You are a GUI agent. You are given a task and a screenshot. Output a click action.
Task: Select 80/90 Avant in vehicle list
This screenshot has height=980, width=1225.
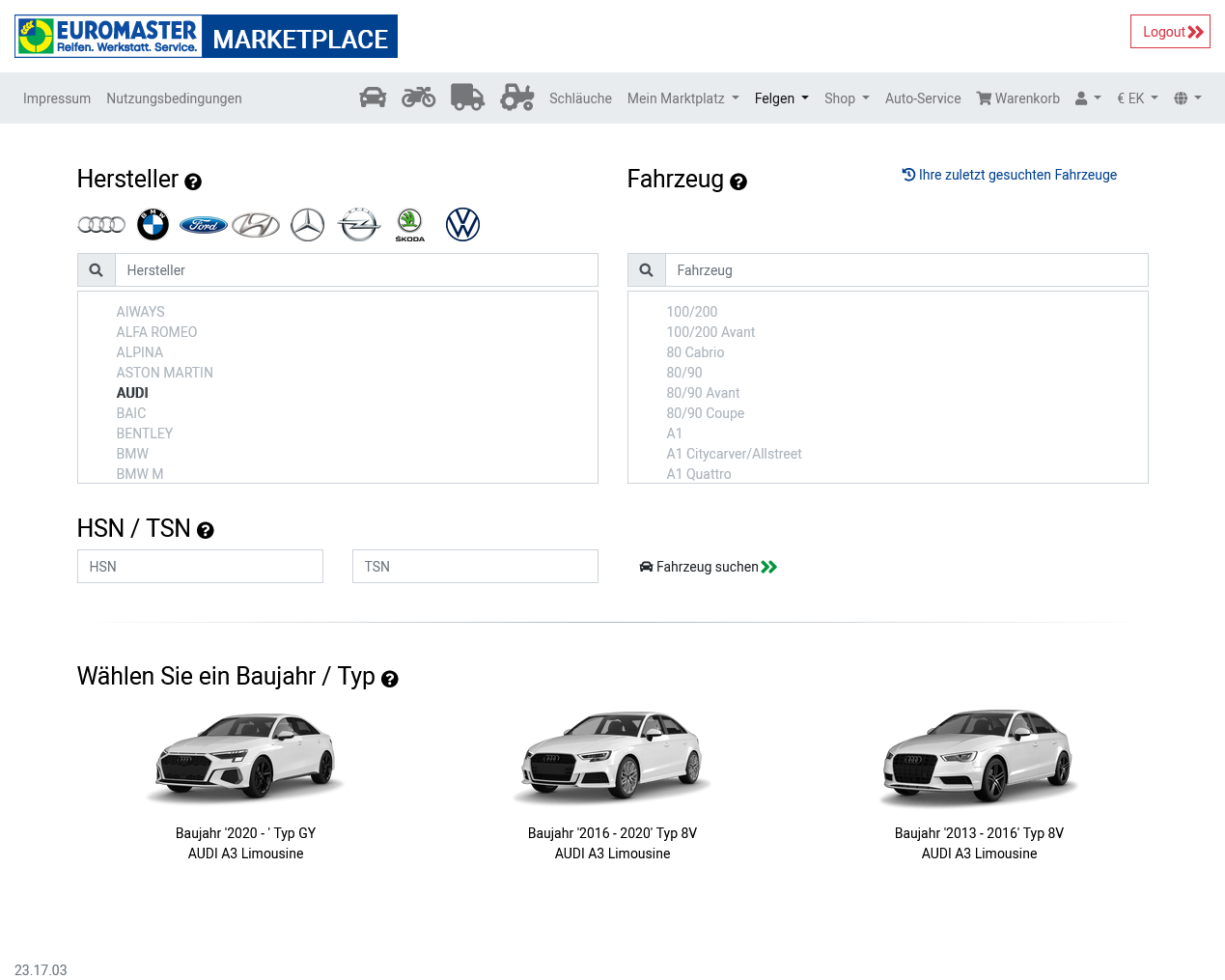point(703,393)
